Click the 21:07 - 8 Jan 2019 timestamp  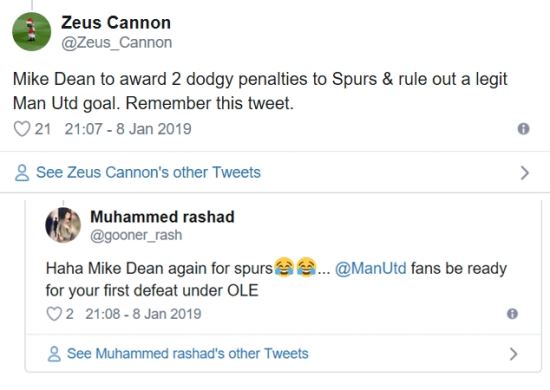pyautogui.click(x=128, y=129)
